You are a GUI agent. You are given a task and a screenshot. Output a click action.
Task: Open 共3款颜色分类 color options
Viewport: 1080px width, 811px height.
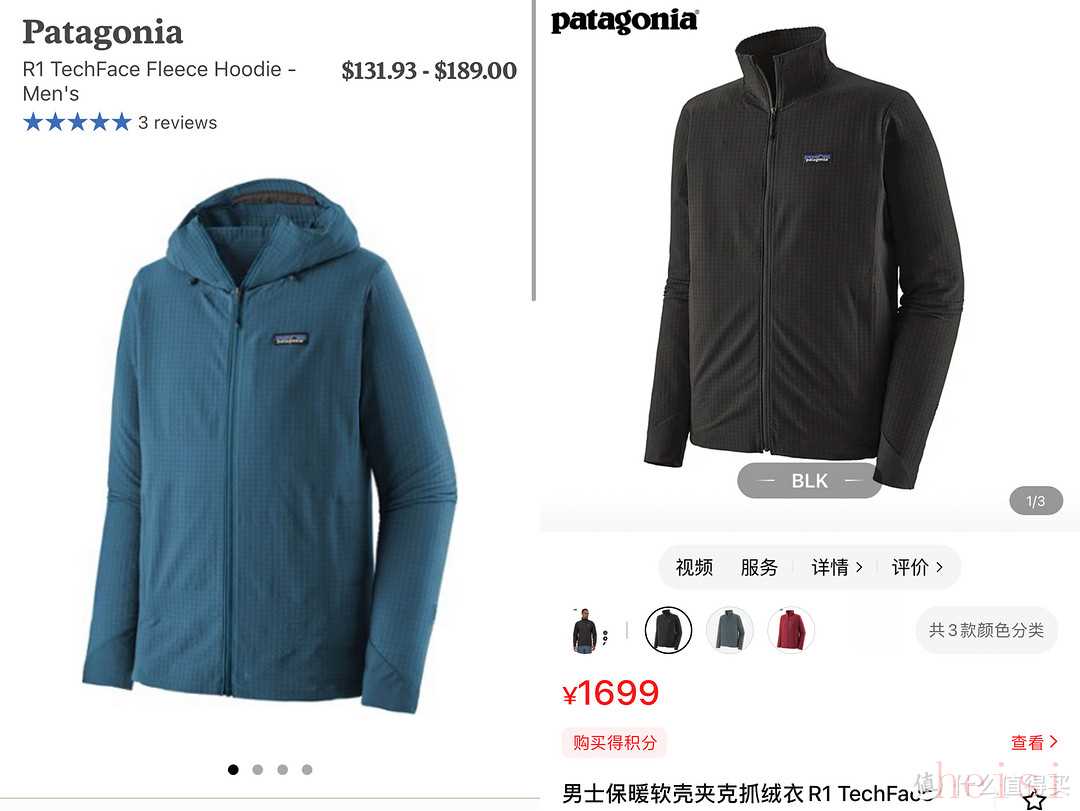tap(986, 630)
